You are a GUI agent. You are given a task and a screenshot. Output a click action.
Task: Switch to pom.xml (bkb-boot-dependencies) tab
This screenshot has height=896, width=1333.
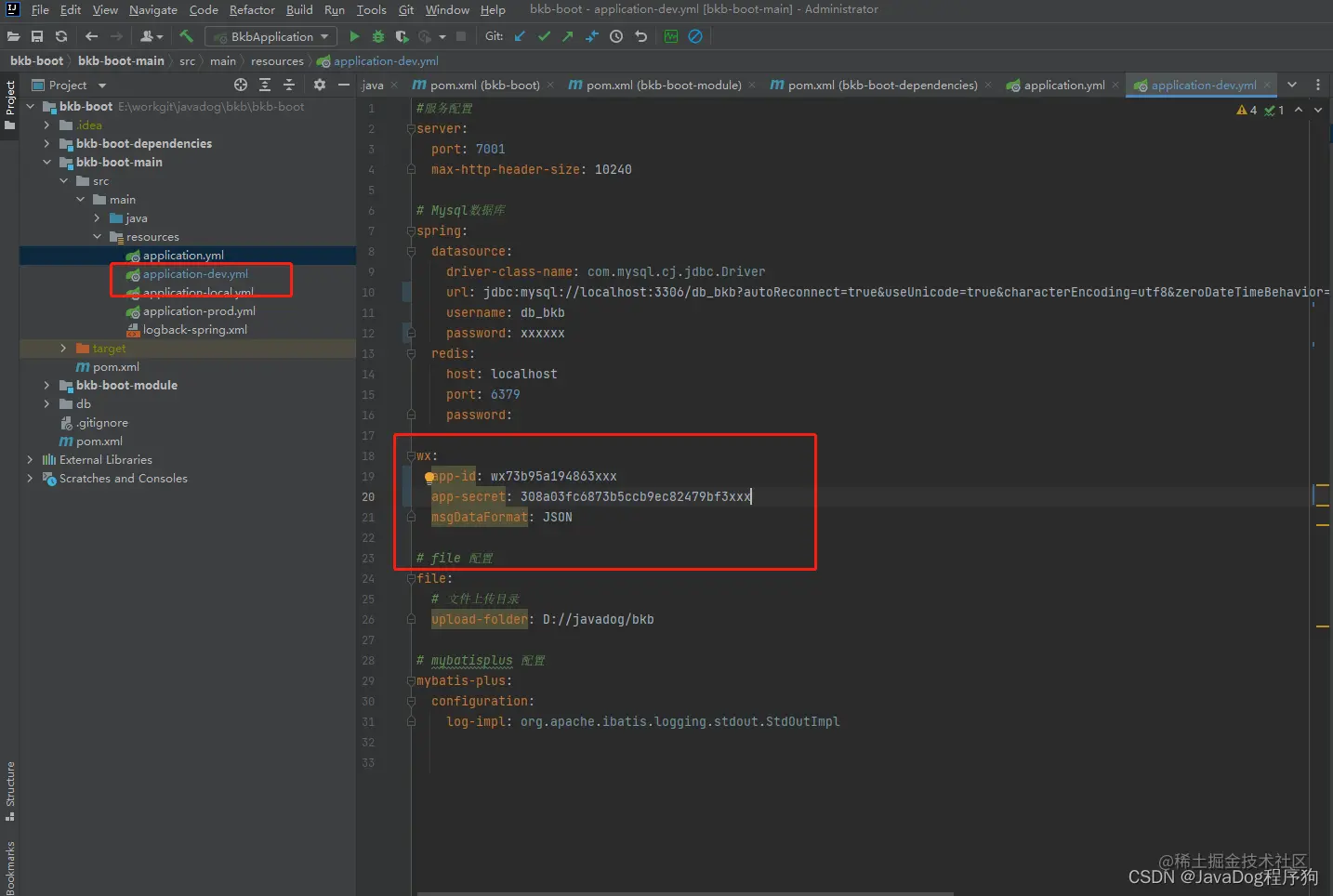[874, 85]
